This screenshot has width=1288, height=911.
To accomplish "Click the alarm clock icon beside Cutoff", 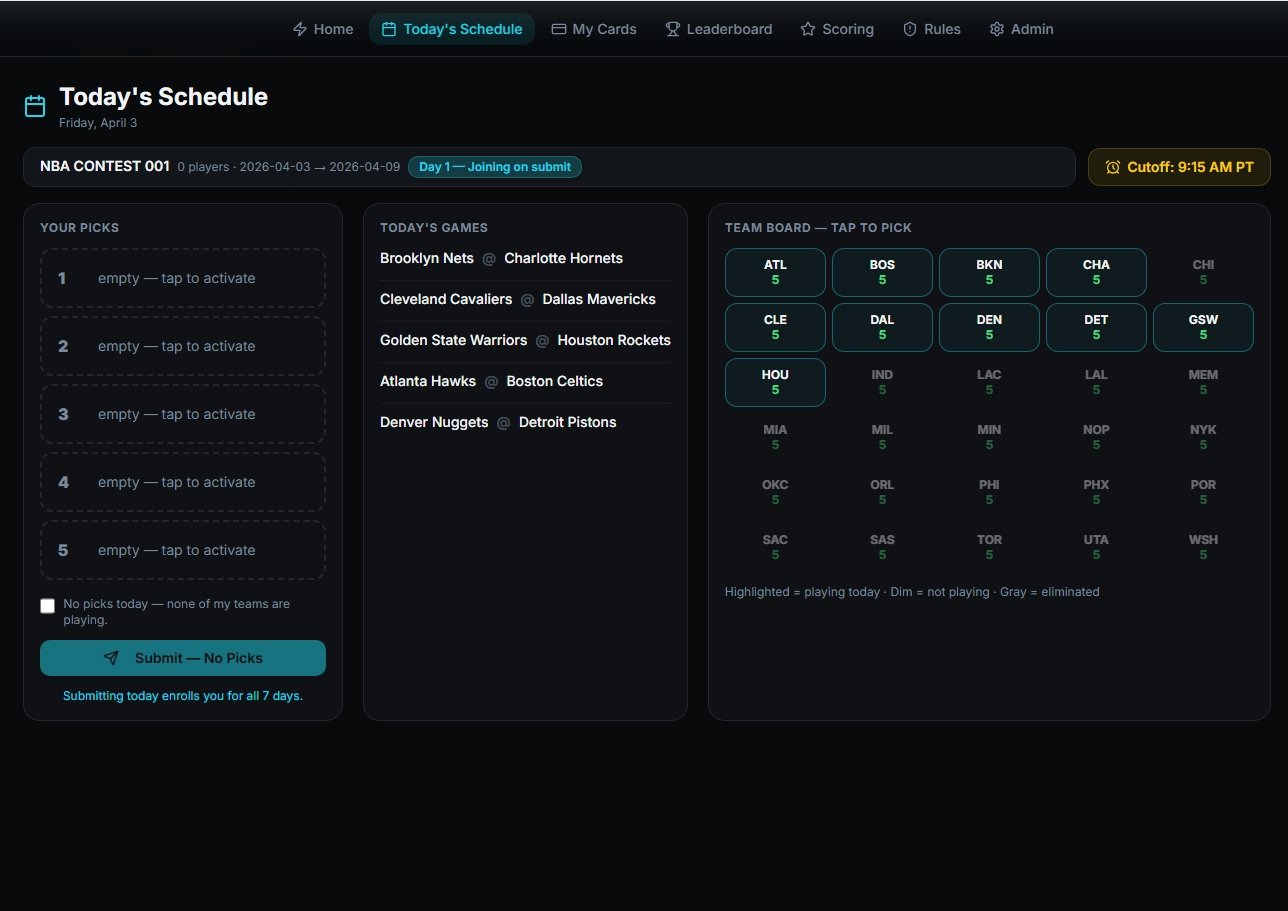I will tap(1113, 167).
